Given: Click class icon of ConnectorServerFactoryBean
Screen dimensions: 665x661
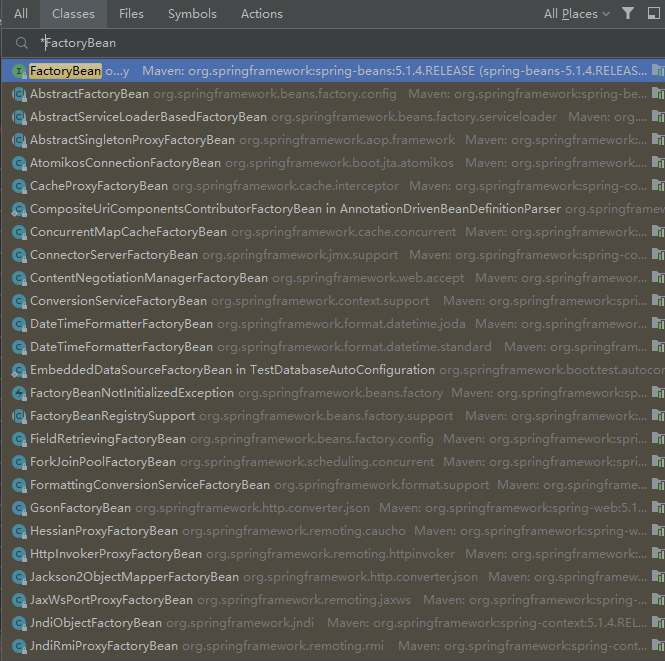Looking at the screenshot, I should [19, 255].
